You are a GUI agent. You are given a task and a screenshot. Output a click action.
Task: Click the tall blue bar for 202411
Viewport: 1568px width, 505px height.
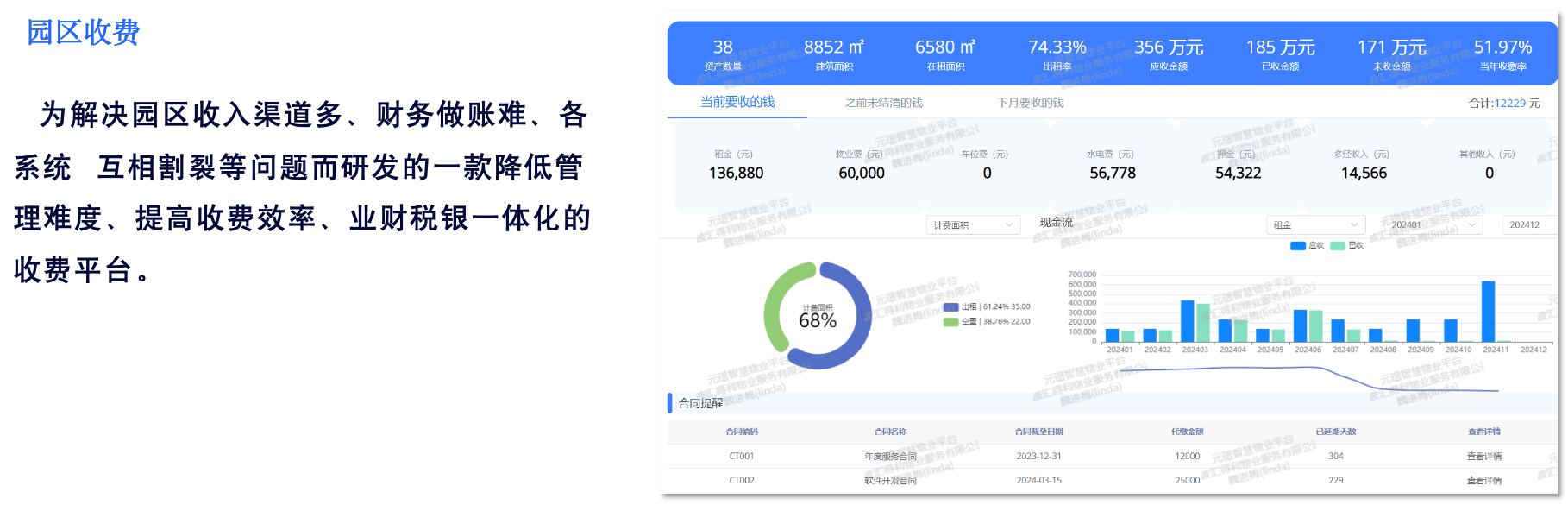click(1488, 311)
